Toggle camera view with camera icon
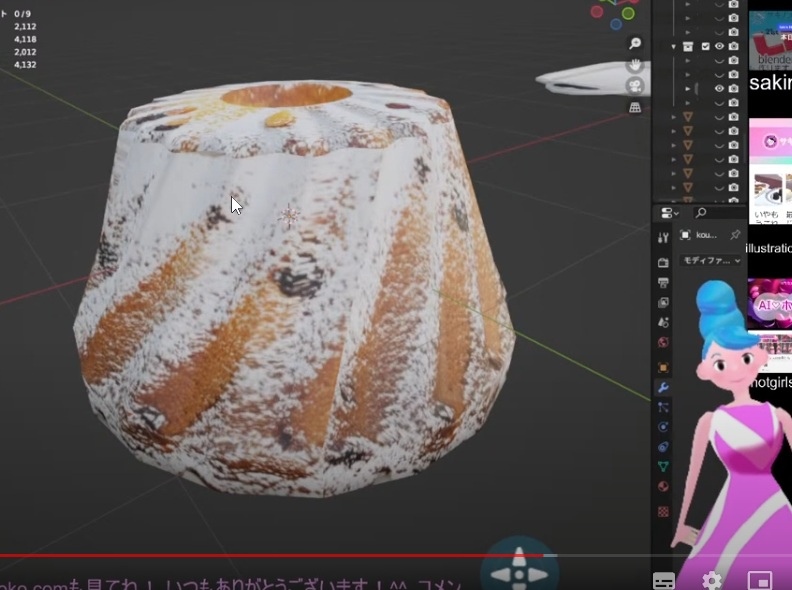 [x=635, y=86]
